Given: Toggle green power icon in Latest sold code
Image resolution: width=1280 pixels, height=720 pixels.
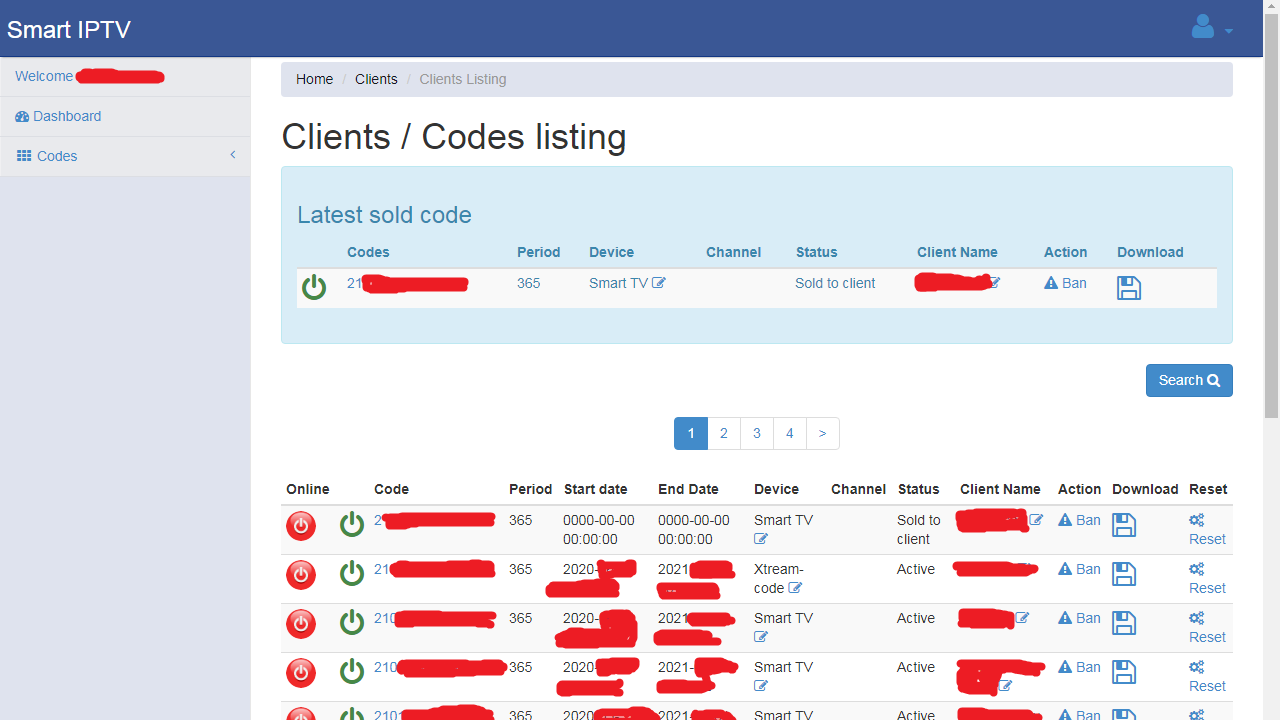Looking at the screenshot, I should tap(314, 287).
